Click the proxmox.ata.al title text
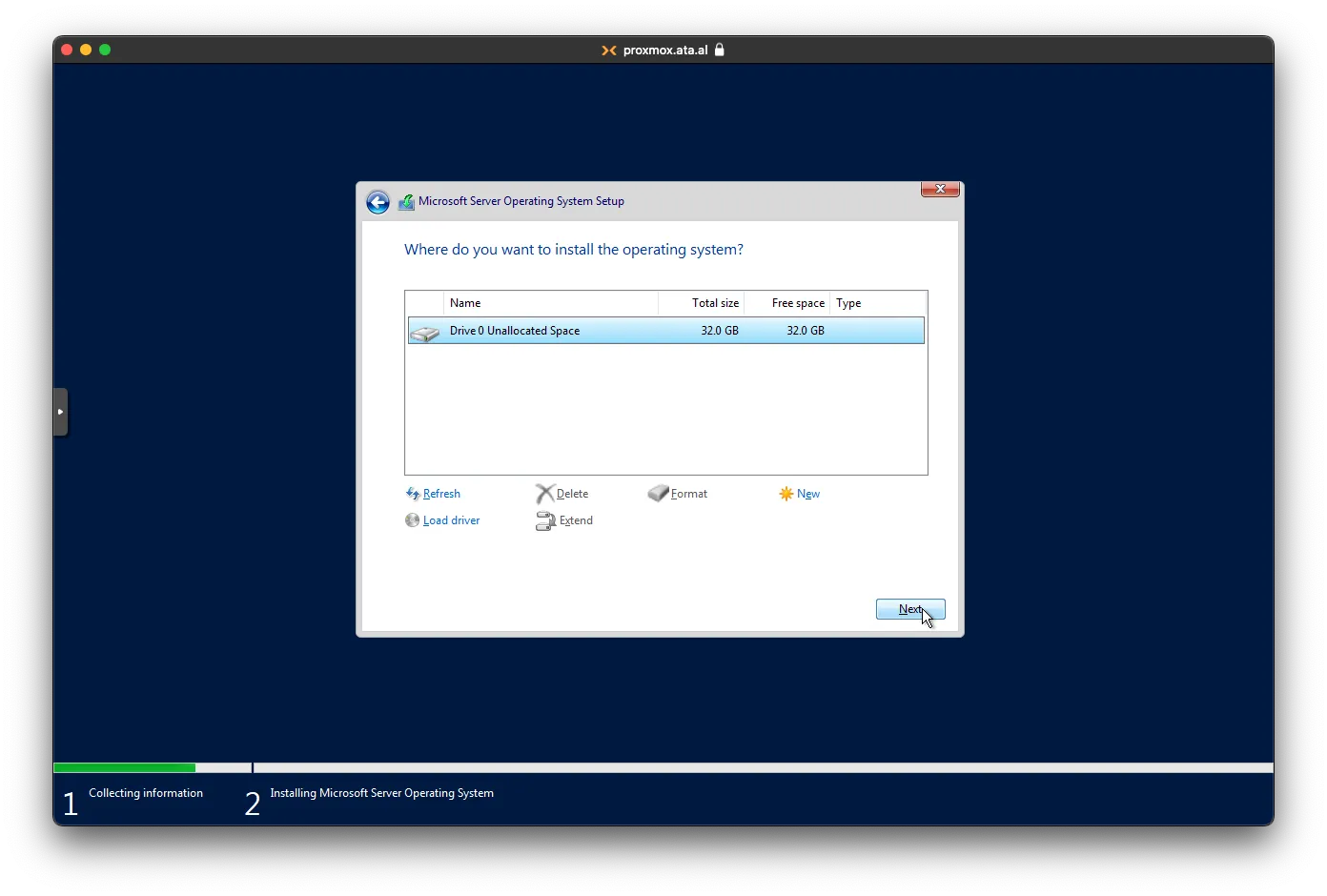Viewport: 1327px width, 896px height. 665,51
